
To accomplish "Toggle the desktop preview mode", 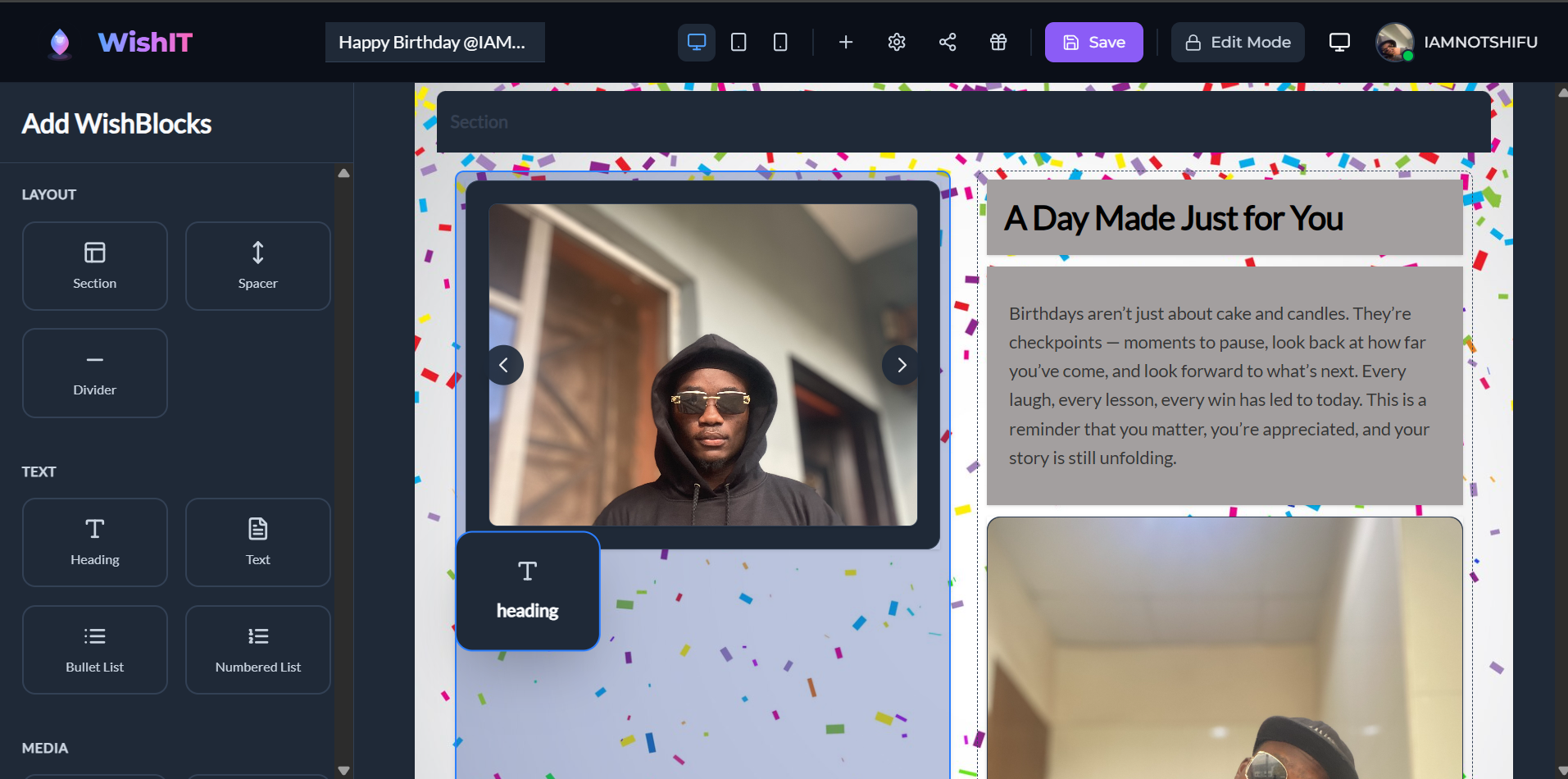I will tap(696, 42).
